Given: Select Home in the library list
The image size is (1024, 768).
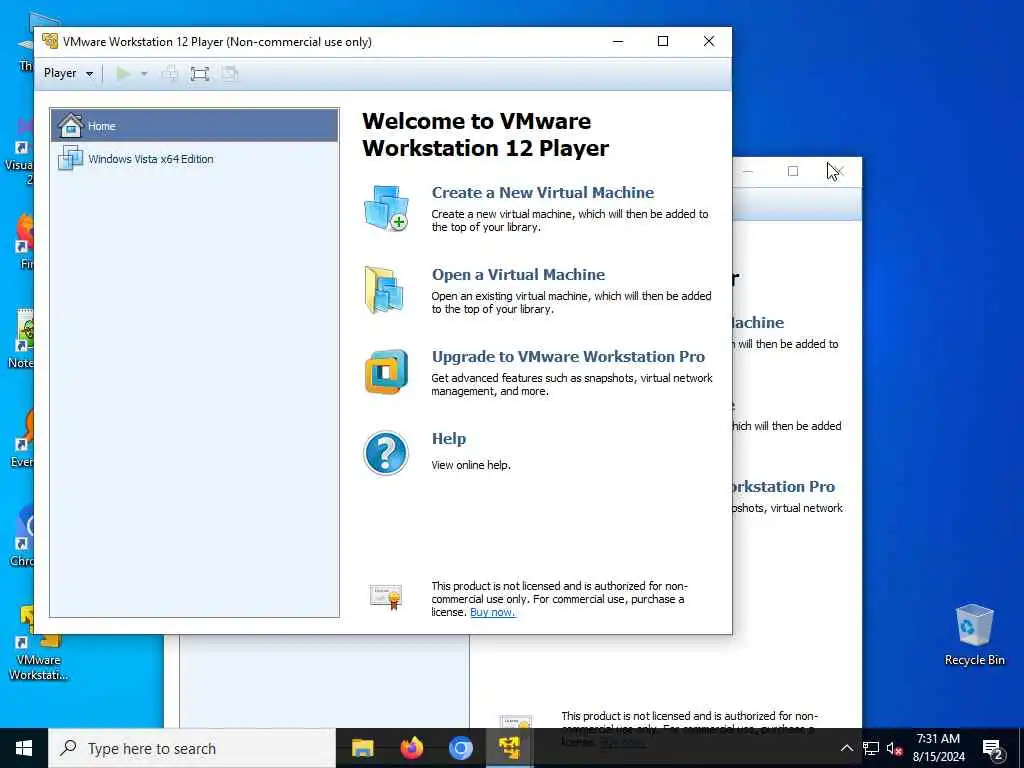Looking at the screenshot, I should click(195, 125).
